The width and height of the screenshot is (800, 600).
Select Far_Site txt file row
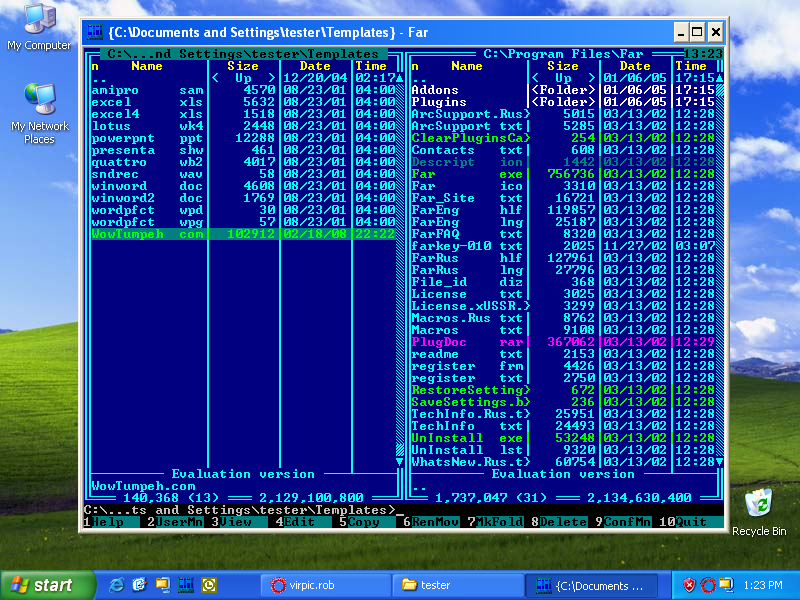pyautogui.click(x=563, y=198)
